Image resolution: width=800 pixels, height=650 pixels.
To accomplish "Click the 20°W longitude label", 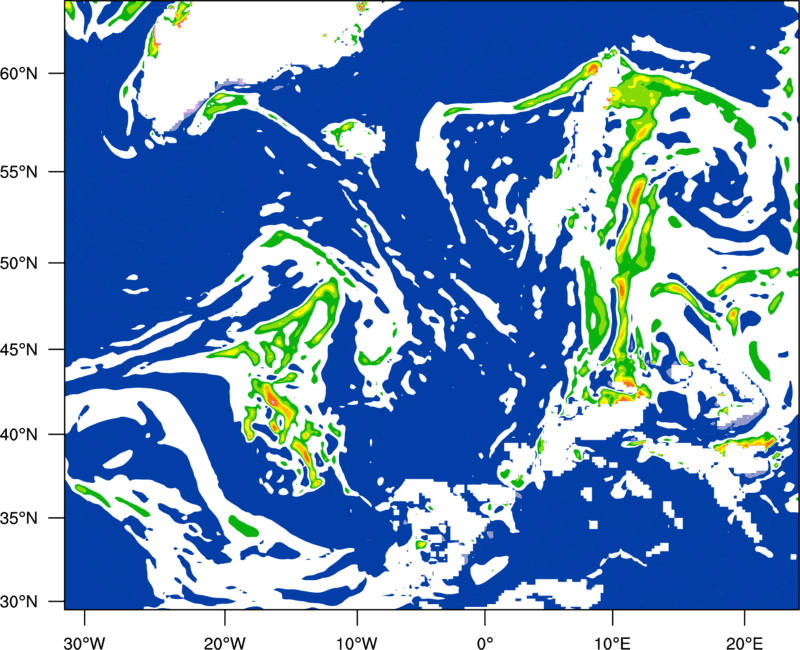I will coord(225,643).
